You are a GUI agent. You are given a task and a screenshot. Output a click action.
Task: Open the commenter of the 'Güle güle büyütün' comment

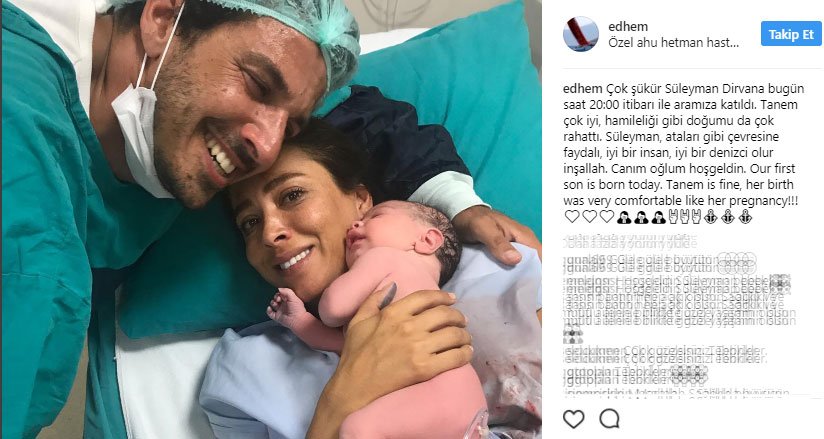pos(583,262)
